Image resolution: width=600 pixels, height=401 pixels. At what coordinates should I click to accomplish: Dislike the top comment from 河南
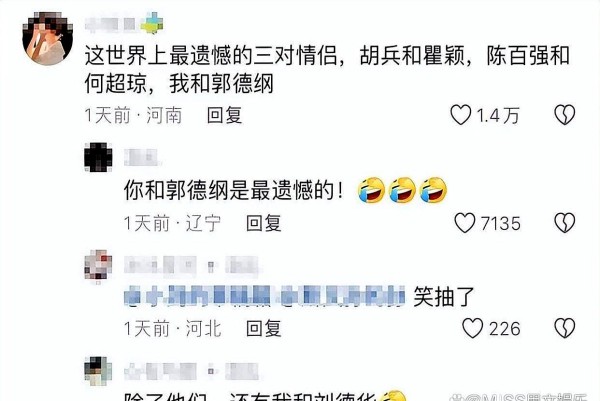coord(565,115)
